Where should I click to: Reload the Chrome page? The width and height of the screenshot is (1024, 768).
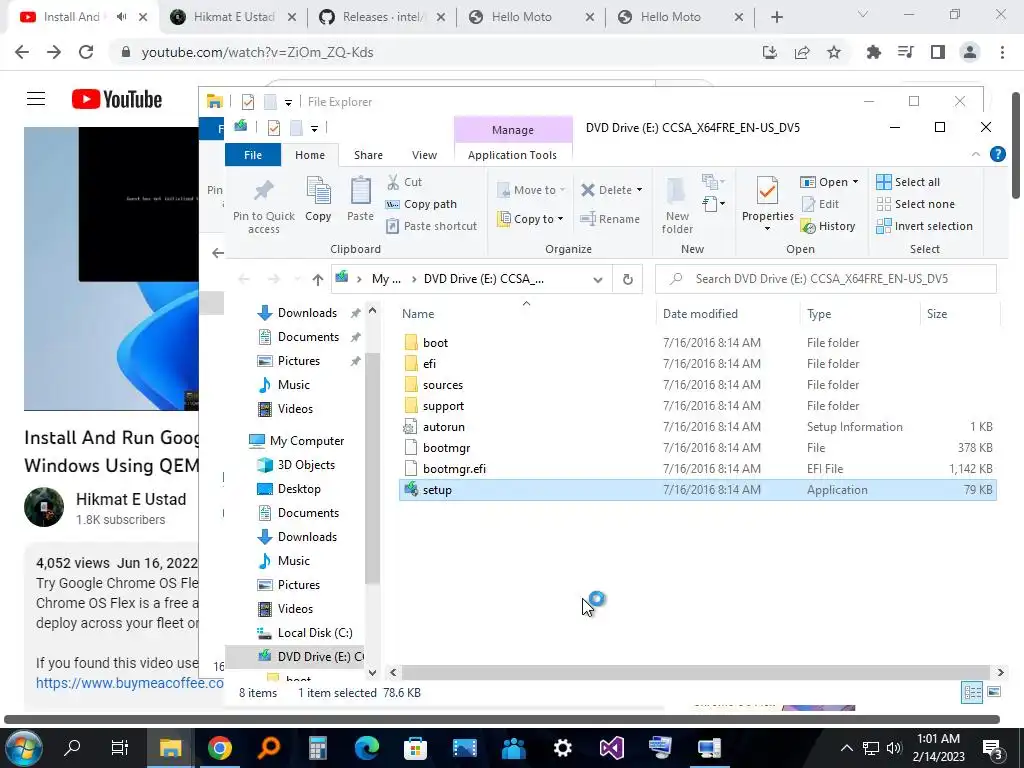(x=86, y=52)
